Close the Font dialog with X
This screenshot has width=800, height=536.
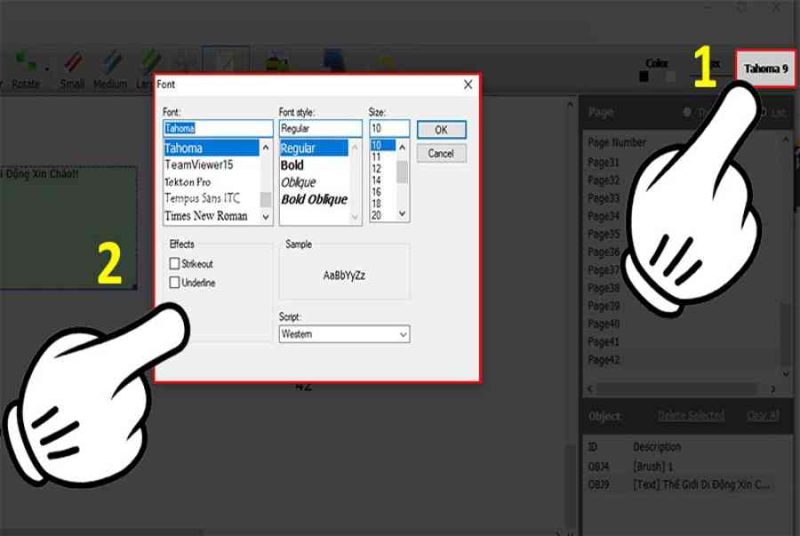(468, 85)
